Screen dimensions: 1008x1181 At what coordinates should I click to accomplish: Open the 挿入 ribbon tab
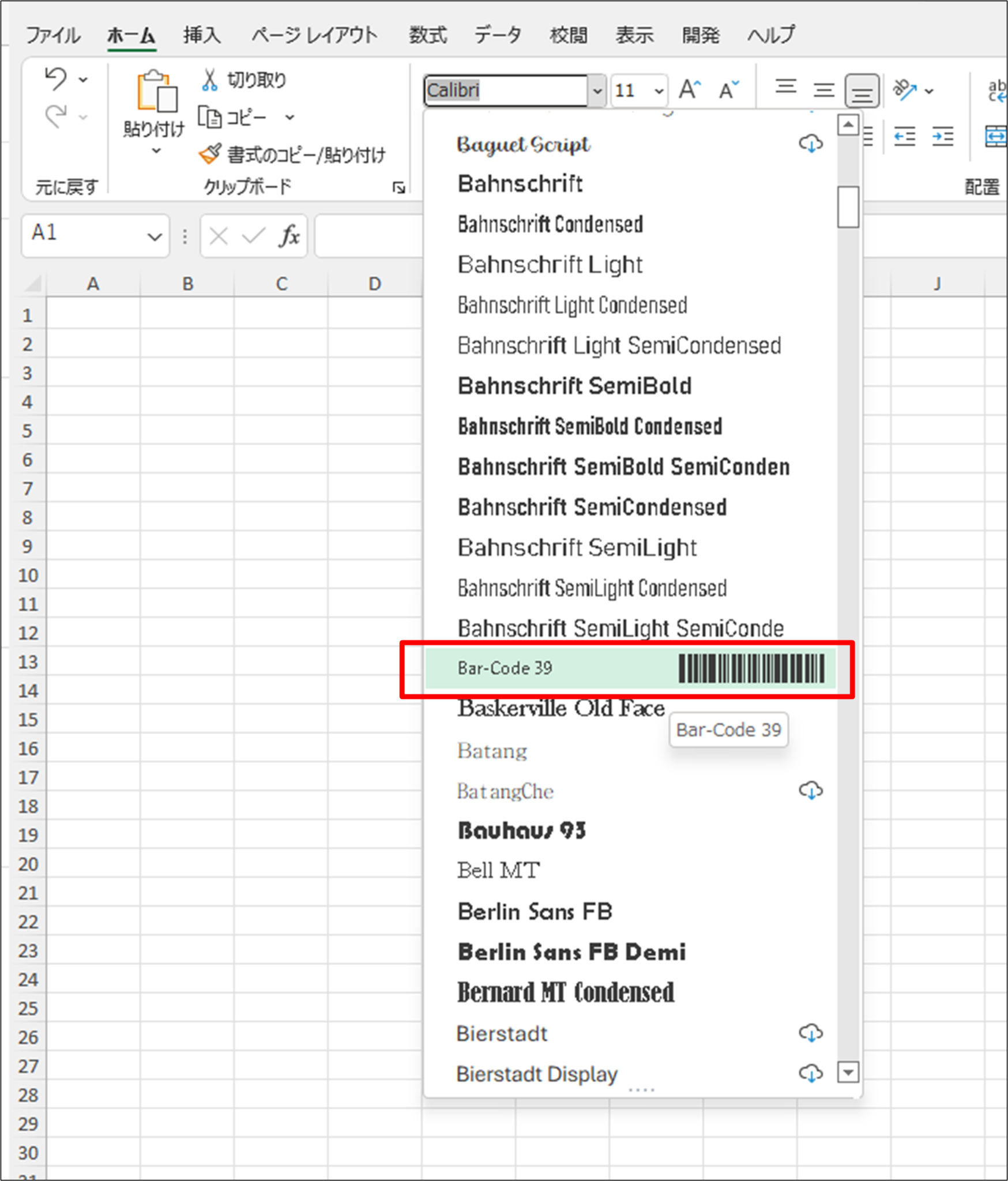tap(202, 35)
